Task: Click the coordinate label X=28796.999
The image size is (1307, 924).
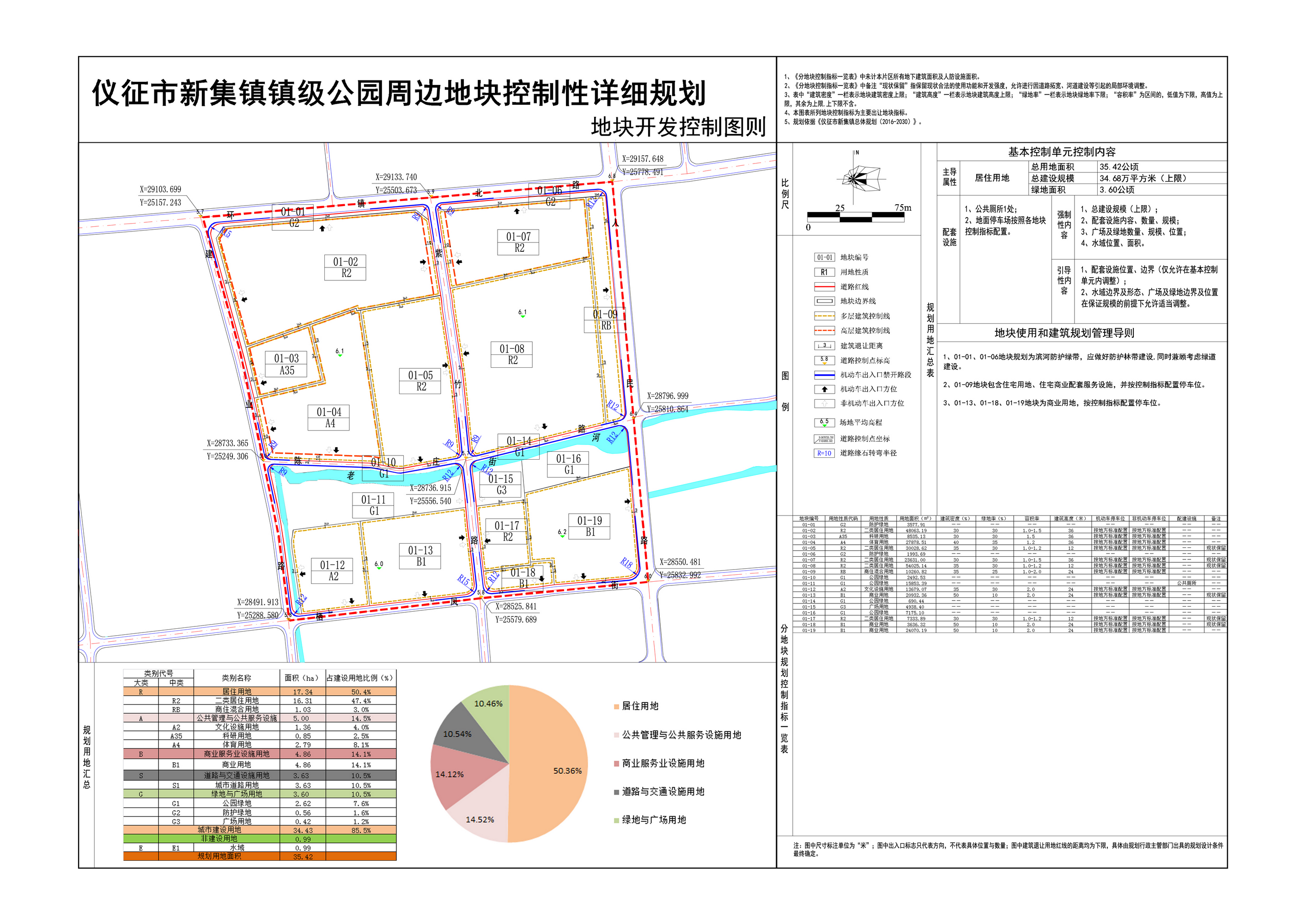Action: click(668, 395)
